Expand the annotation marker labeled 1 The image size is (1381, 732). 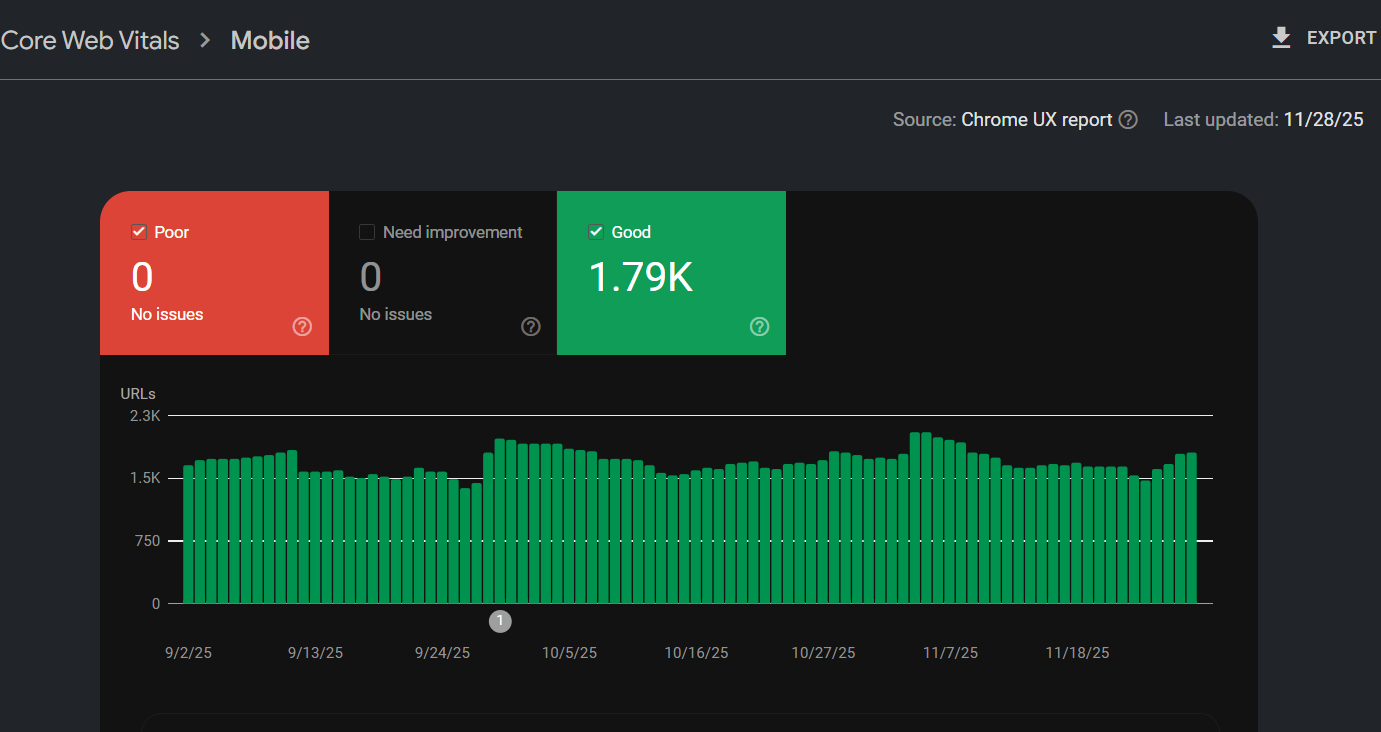[x=500, y=621]
